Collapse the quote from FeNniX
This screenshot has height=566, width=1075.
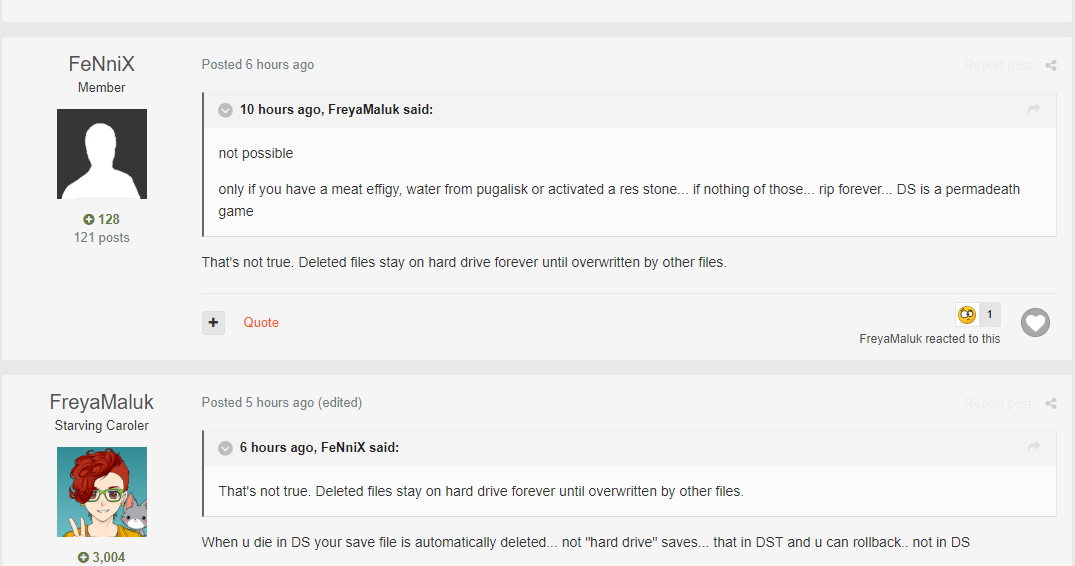pos(226,448)
